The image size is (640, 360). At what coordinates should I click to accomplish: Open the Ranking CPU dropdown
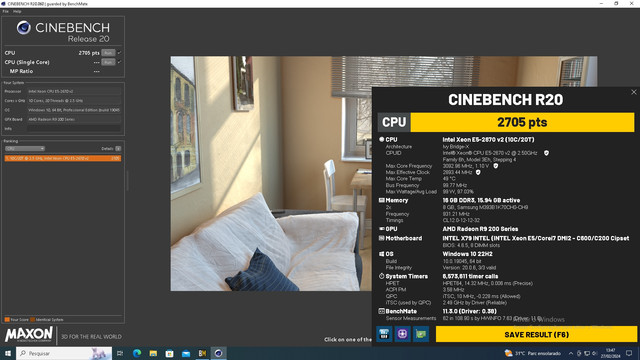tap(24, 149)
